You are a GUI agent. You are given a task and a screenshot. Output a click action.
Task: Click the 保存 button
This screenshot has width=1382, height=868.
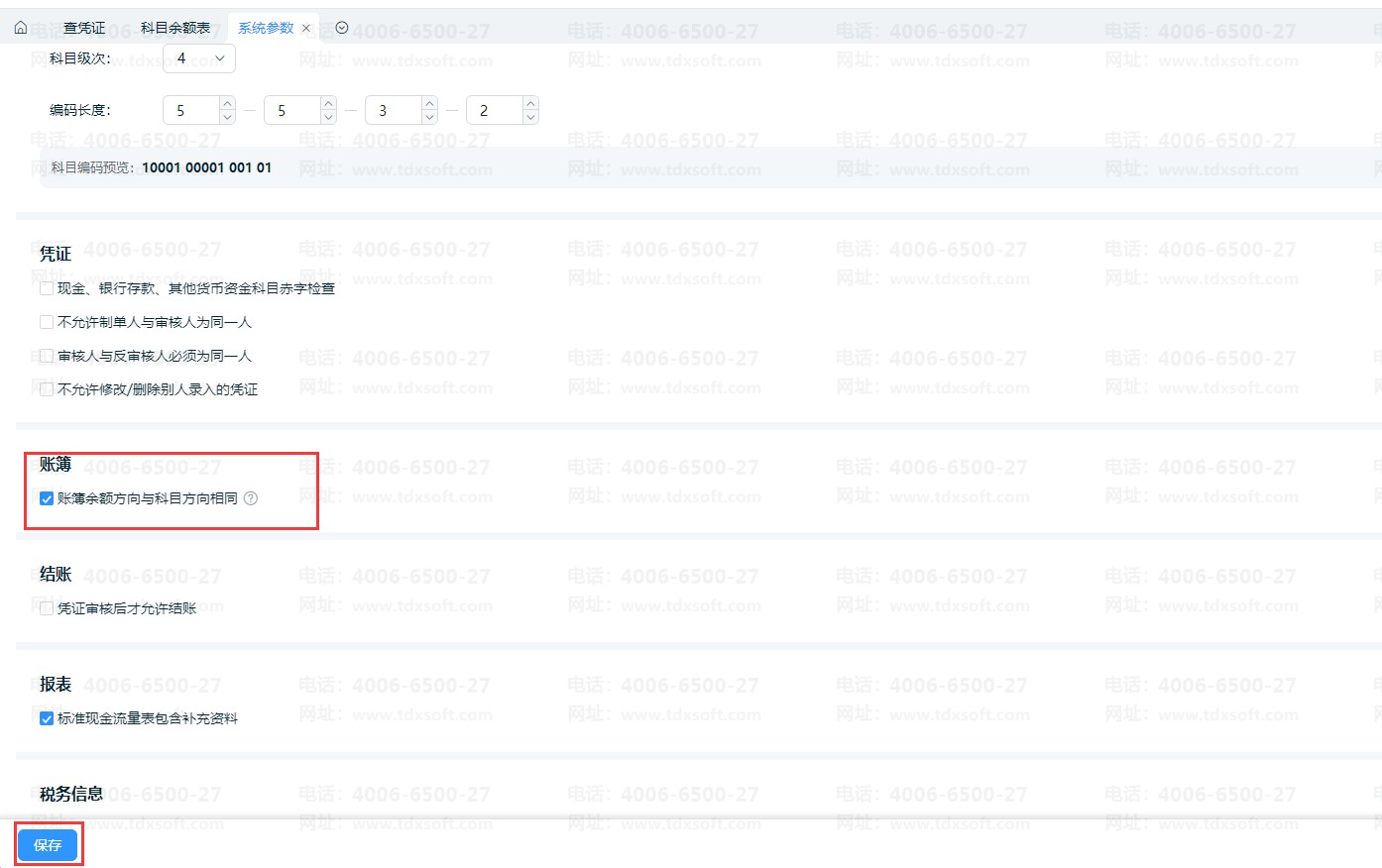click(48, 845)
